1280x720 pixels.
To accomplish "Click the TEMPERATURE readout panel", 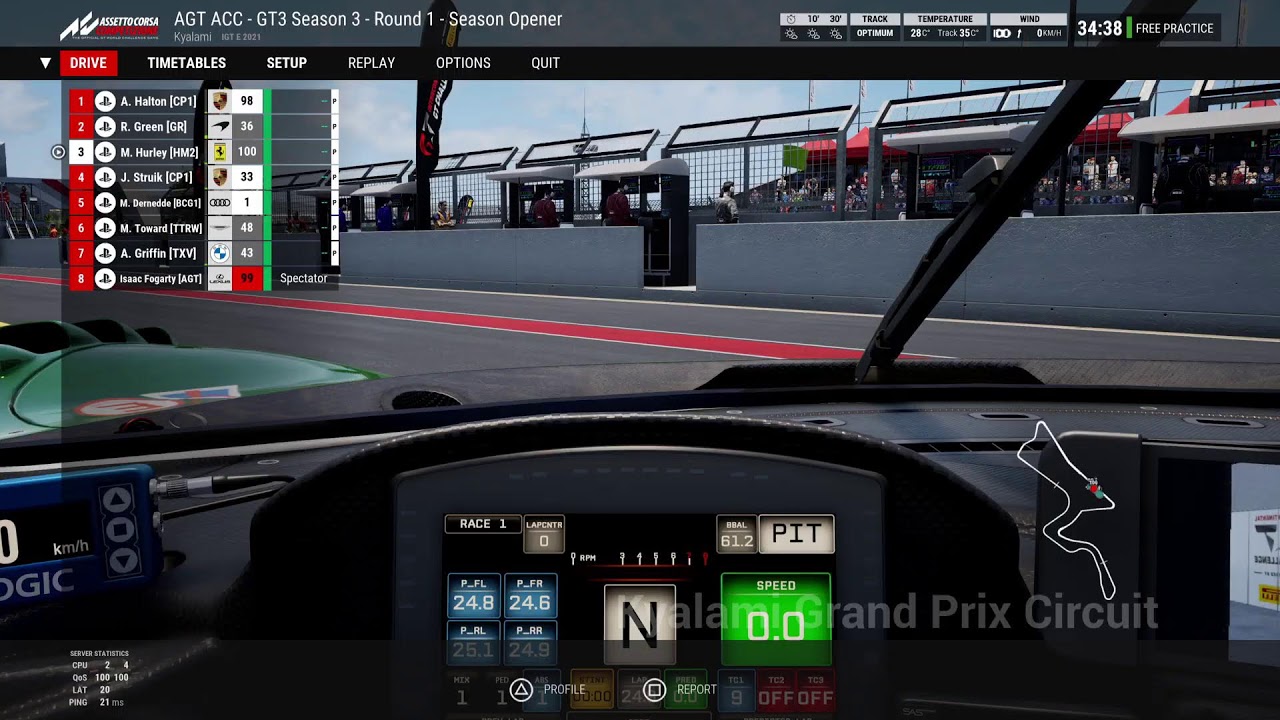I will click(x=945, y=26).
